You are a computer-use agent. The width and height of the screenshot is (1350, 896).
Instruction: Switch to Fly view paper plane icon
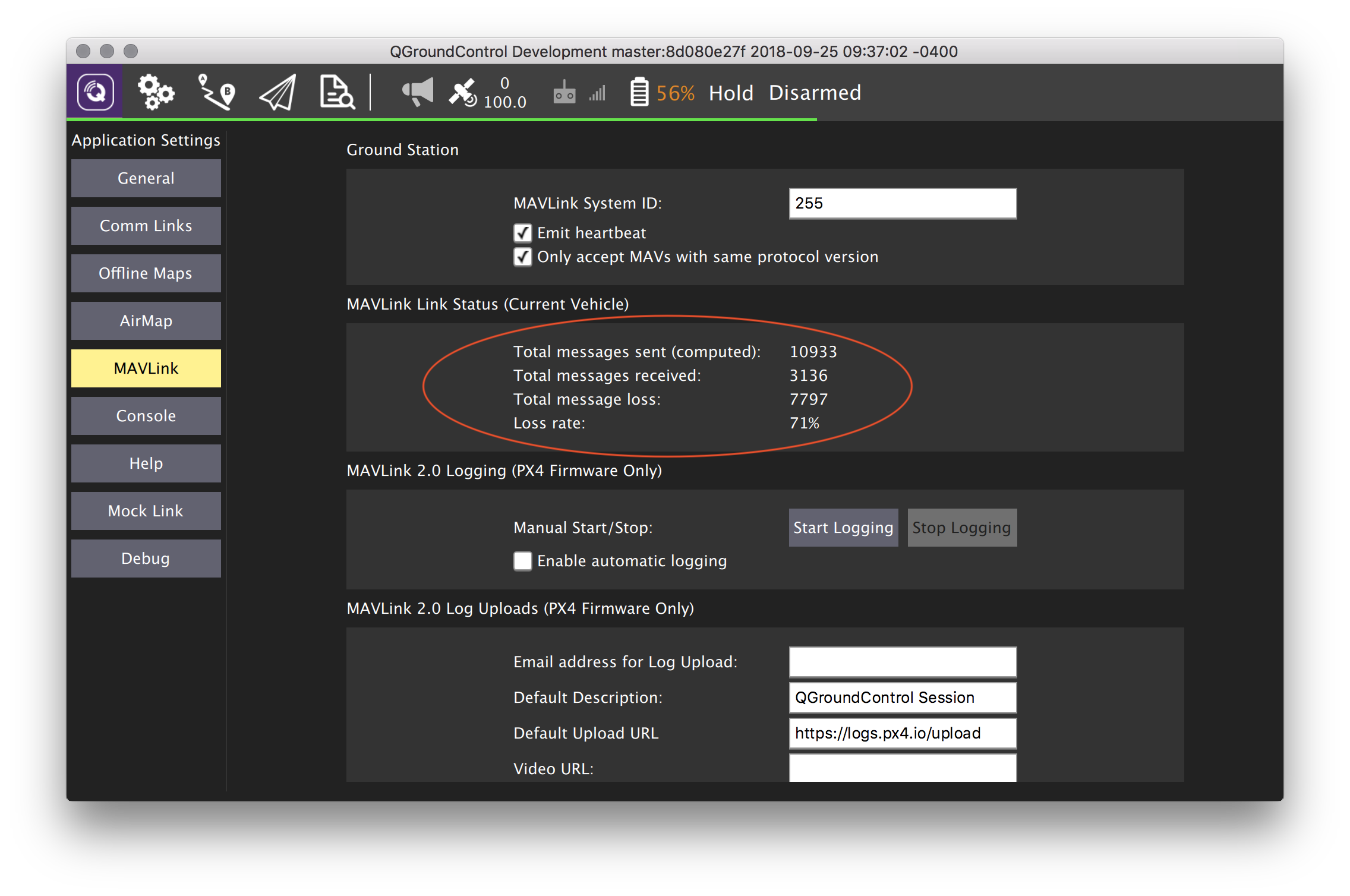pos(276,92)
